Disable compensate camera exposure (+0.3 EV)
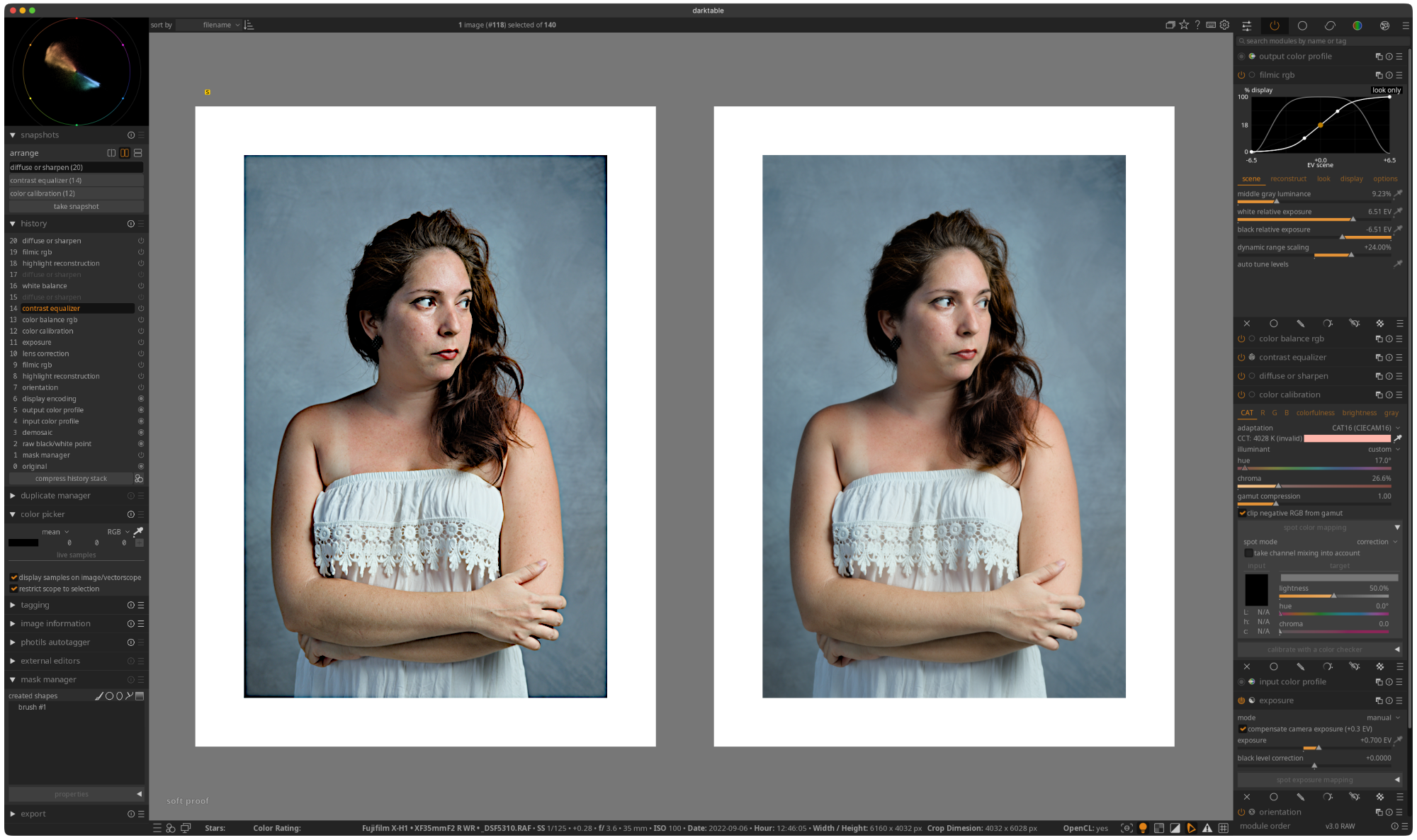This screenshot has height=840, width=1417. point(1242,729)
